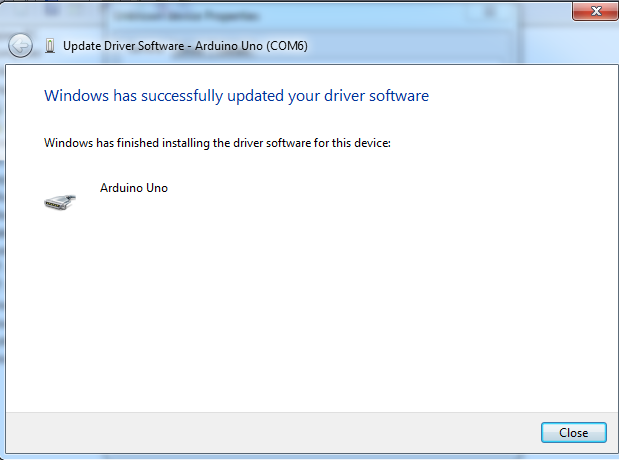Close the dialog with the red X

click(x=595, y=11)
